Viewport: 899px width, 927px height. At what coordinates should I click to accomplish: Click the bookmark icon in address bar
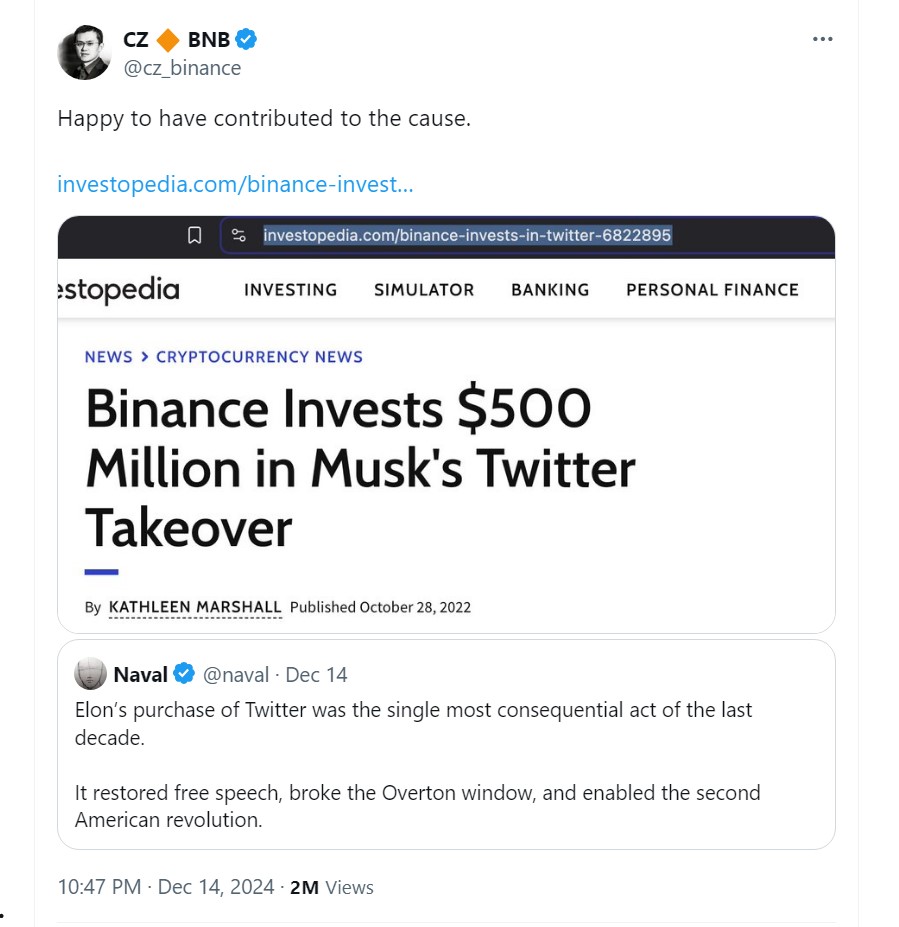click(195, 236)
